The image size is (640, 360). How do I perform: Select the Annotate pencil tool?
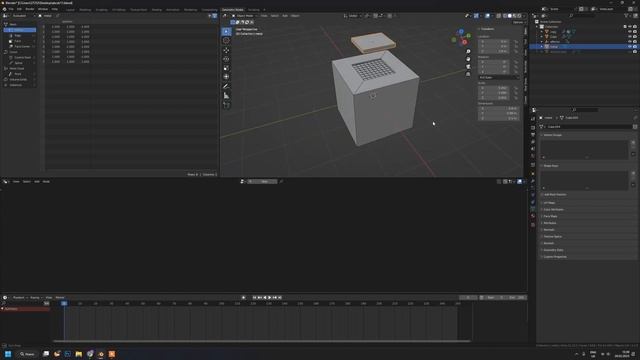pyautogui.click(x=227, y=86)
